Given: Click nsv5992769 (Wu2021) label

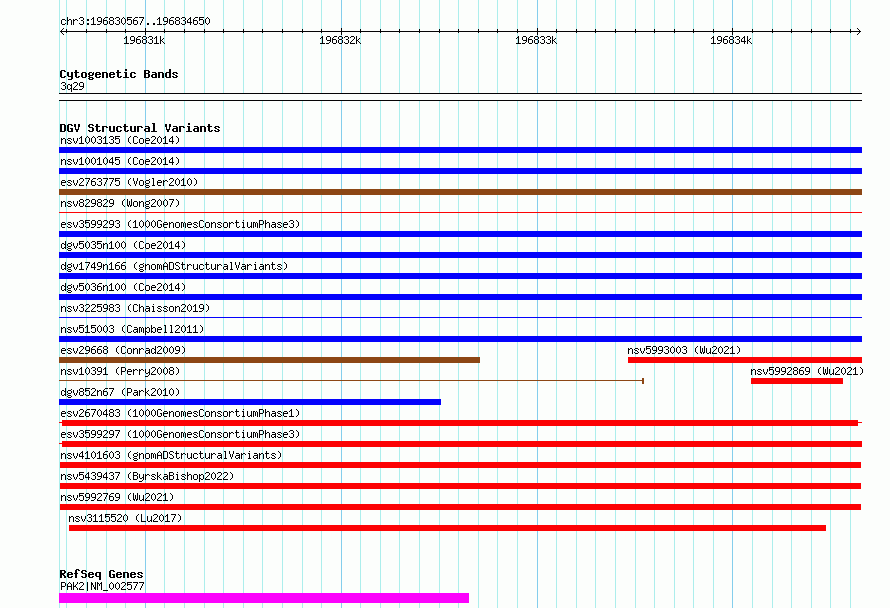Looking at the screenshot, I should [x=117, y=497].
